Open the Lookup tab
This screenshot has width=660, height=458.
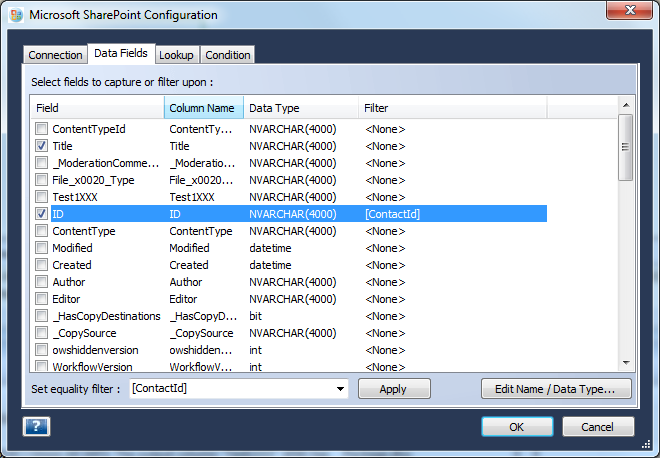click(x=176, y=55)
